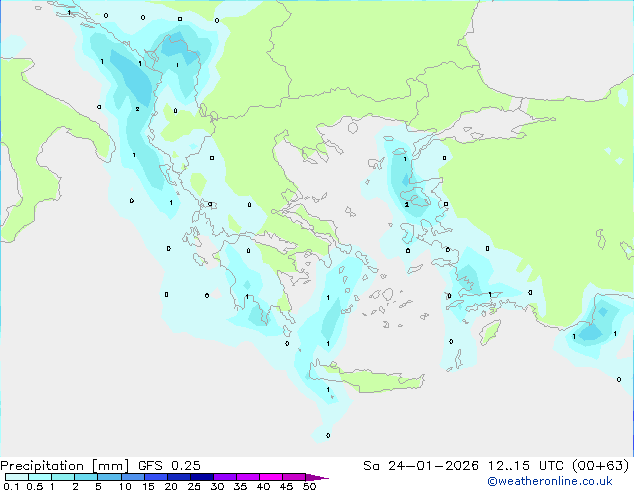Viewport: 634px width, 490px height.
Task: Pick the 45–50 mm legend color swatch
Action: coord(294,477)
